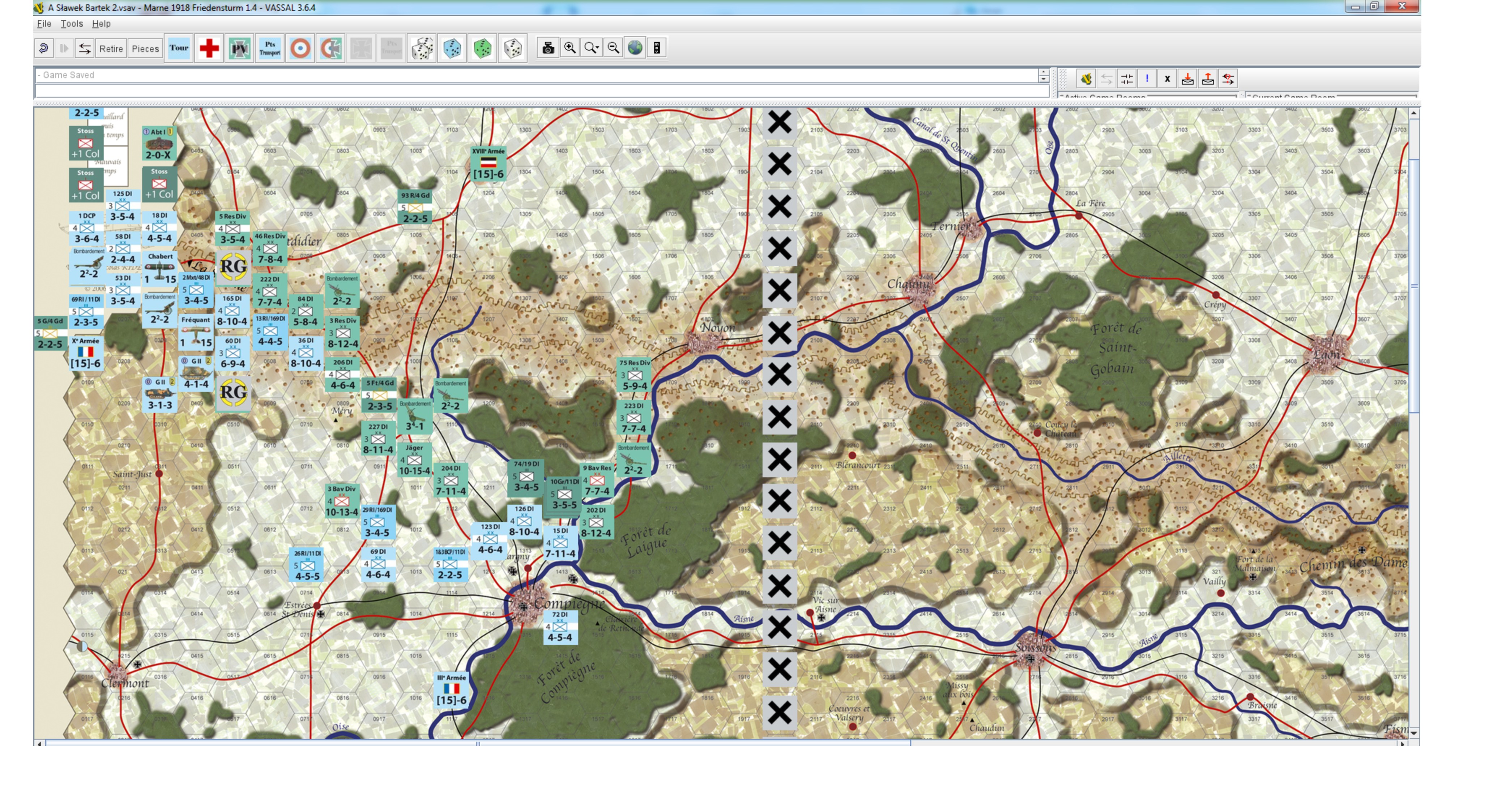Click the step forward through logfile button

click(64, 48)
